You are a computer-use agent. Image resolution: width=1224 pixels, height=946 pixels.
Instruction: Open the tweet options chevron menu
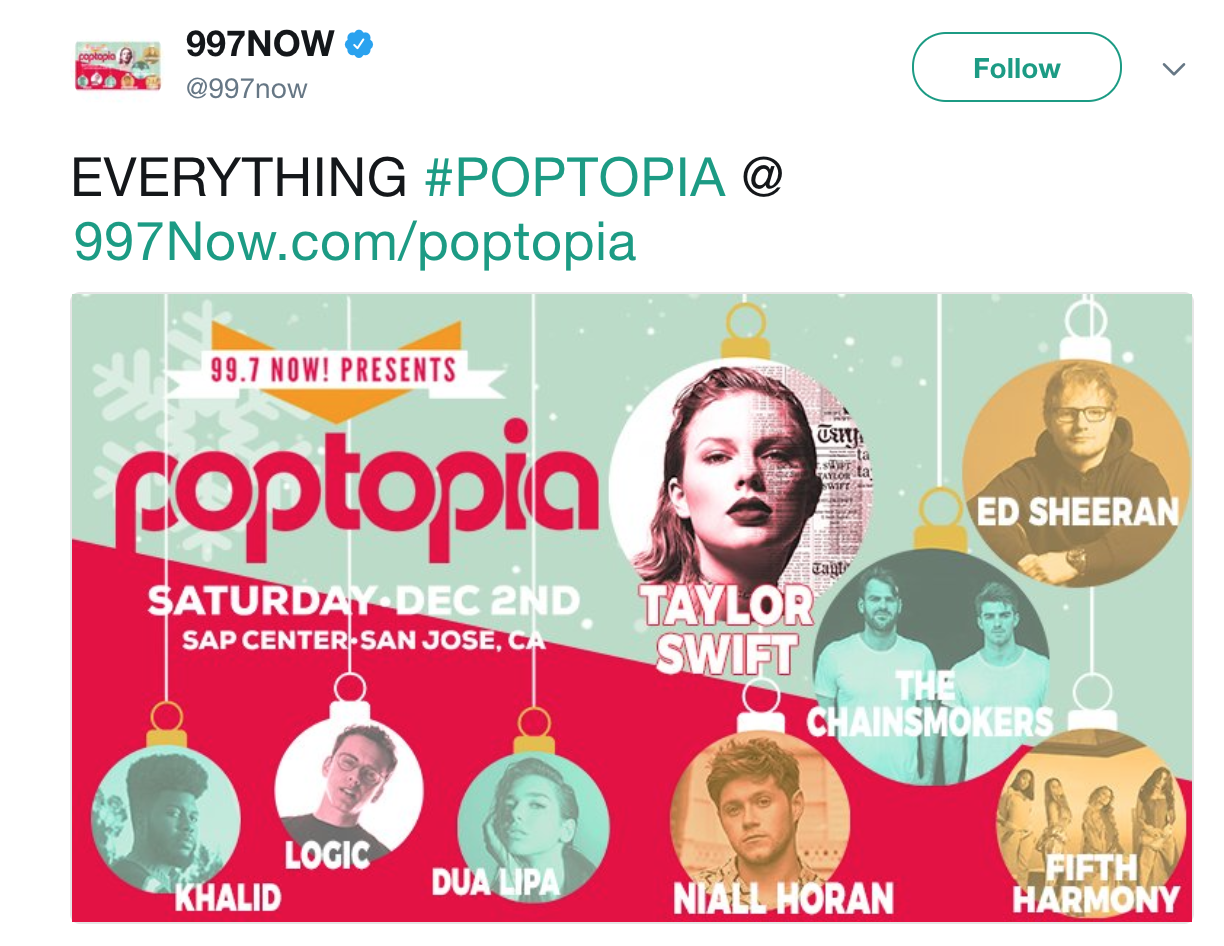coord(1174,69)
